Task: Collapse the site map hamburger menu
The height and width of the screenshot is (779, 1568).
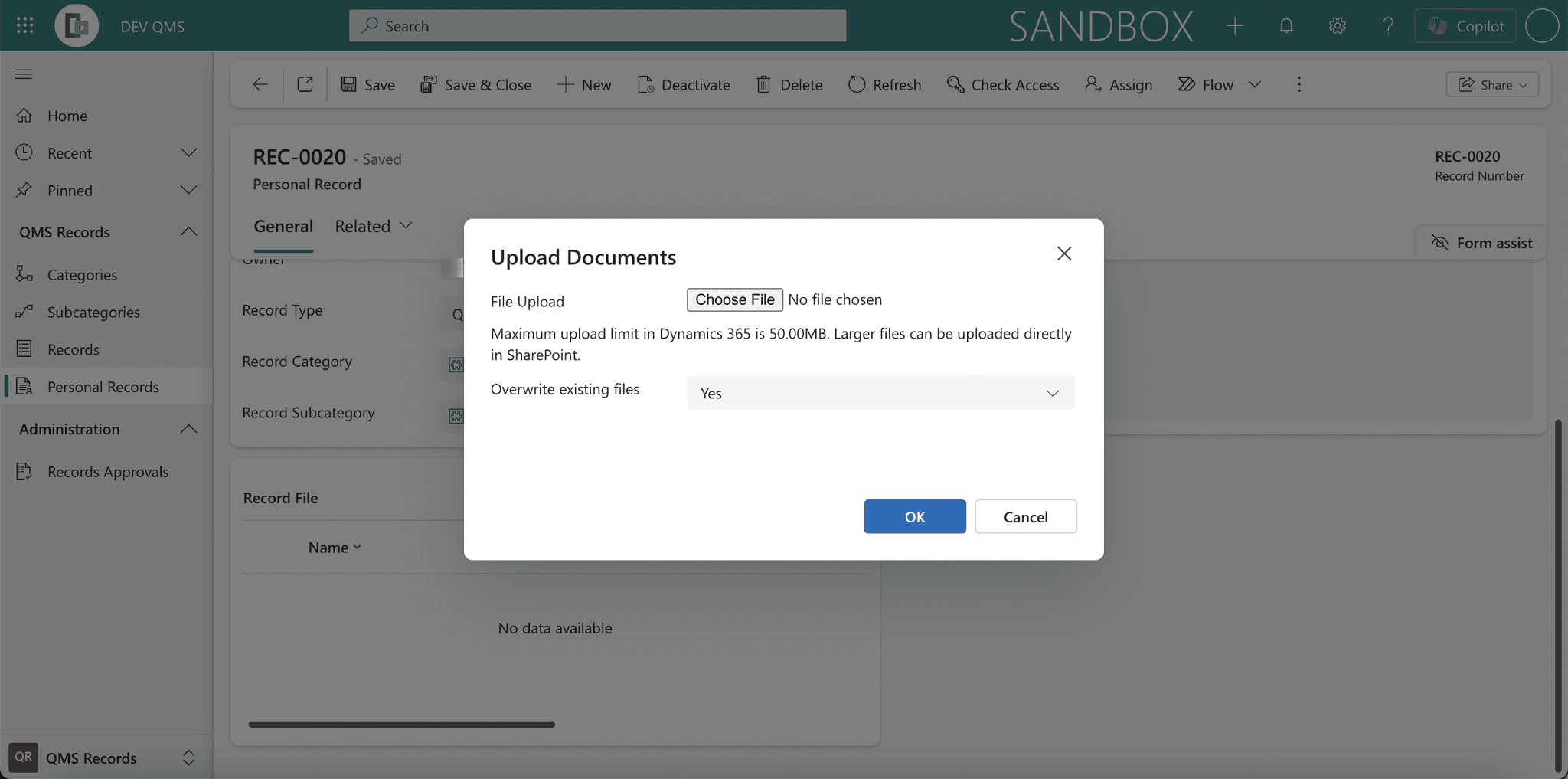Action: coord(24,74)
